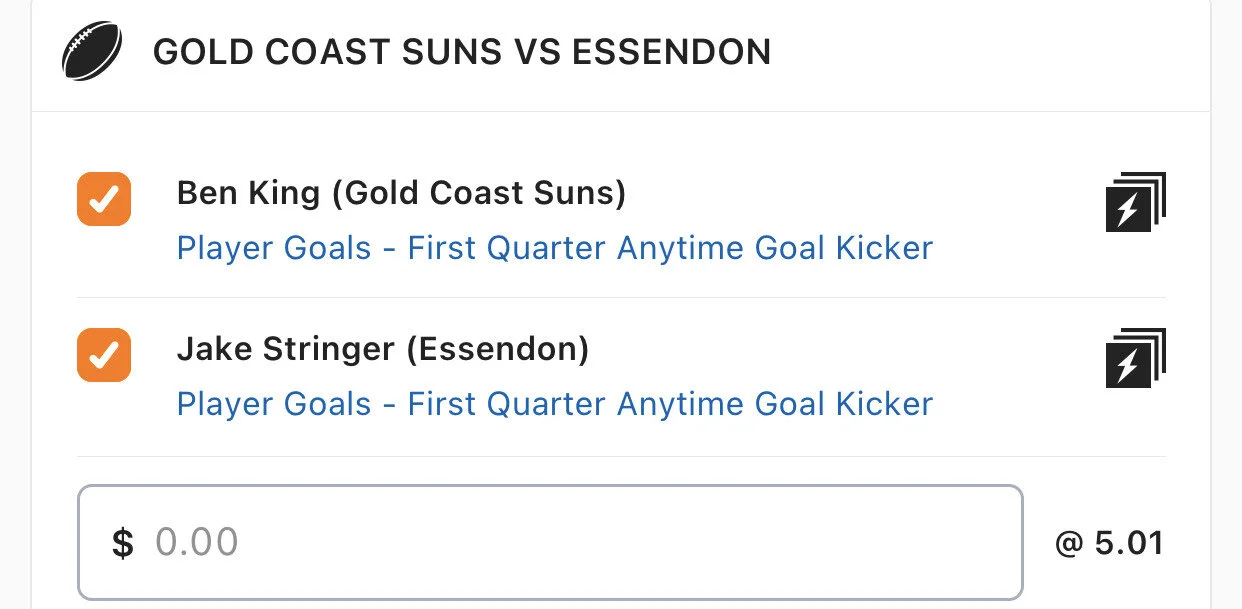Click "Player Goals" text under Ben King
The width and height of the screenshot is (1242, 609).
tap(274, 248)
